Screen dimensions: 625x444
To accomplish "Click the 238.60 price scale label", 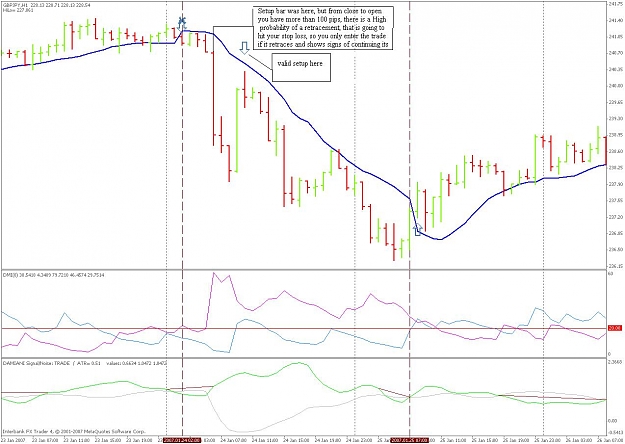I will pyautogui.click(x=615, y=151).
